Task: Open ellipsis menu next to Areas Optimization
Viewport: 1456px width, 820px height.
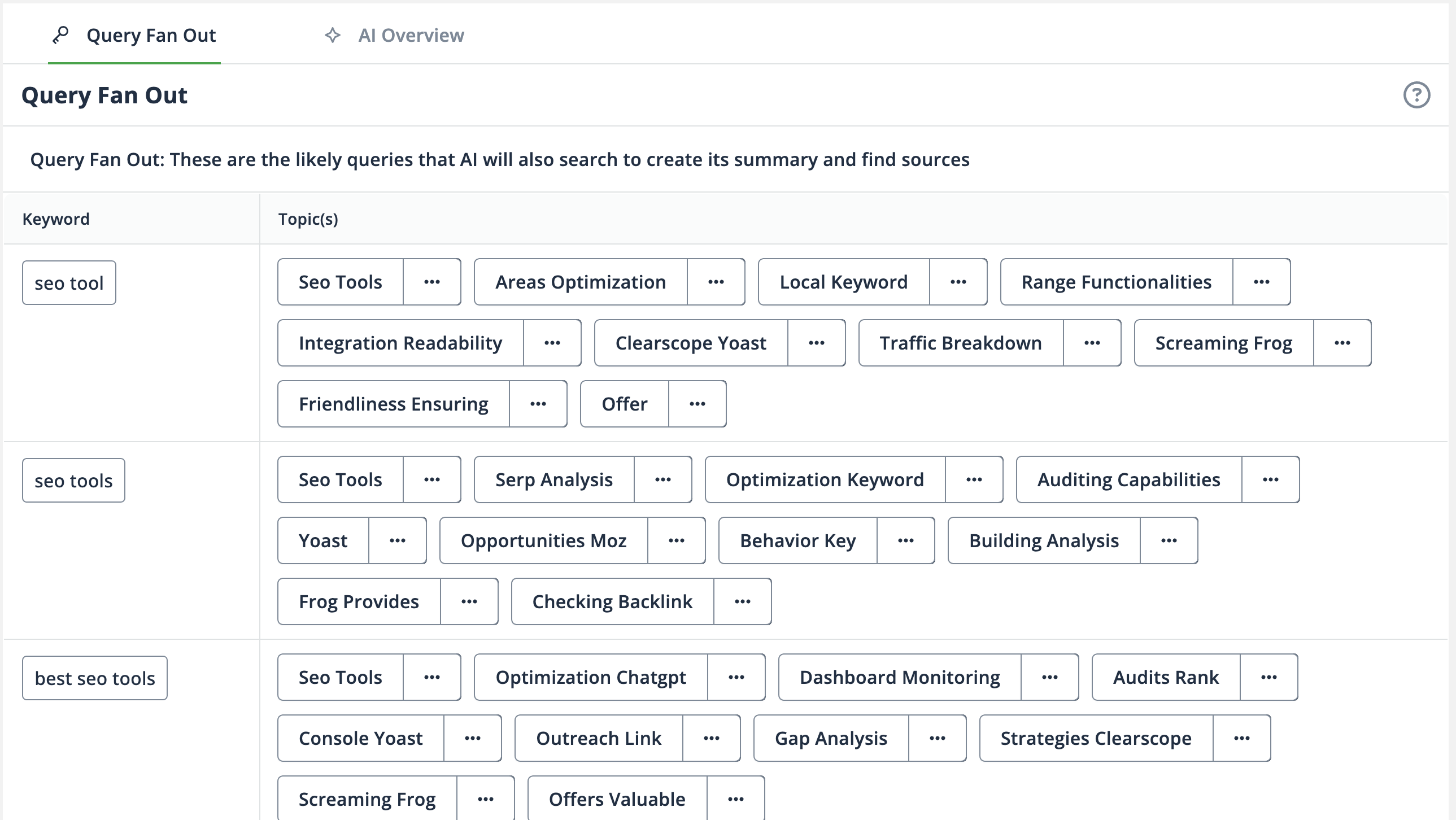Action: tap(716, 282)
